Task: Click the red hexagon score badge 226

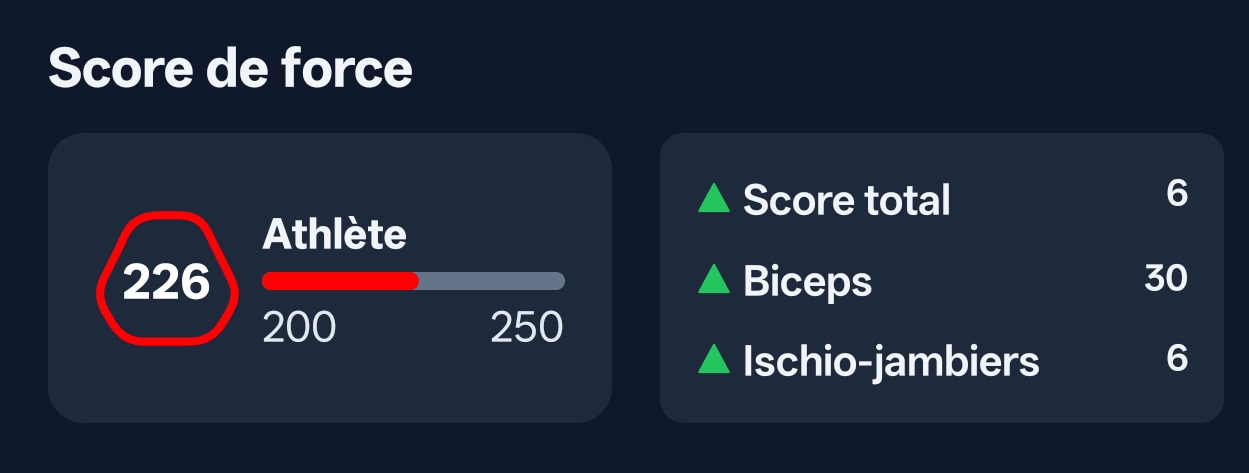Action: [x=166, y=279]
